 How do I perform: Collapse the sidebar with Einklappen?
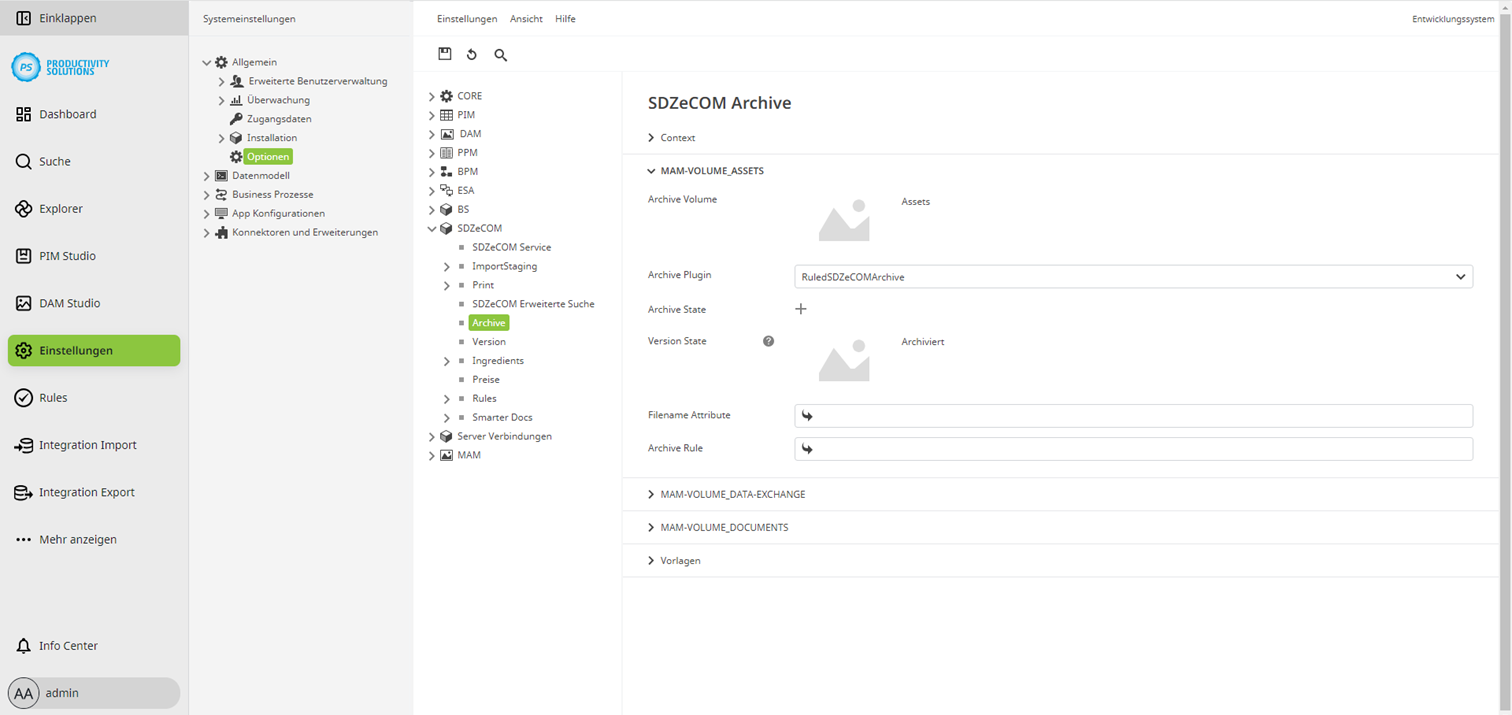point(63,17)
